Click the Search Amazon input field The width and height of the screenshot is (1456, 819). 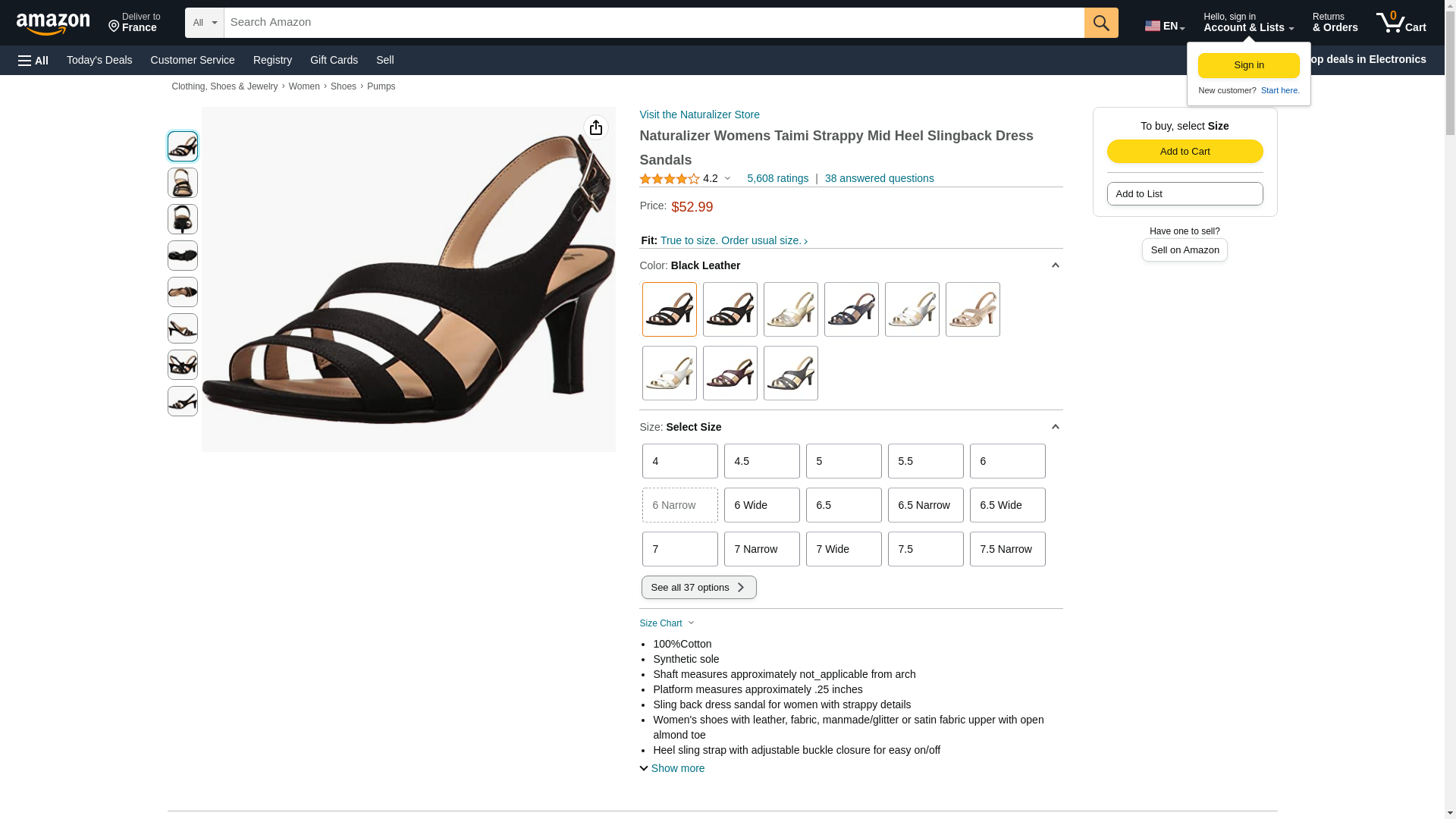[x=654, y=23]
